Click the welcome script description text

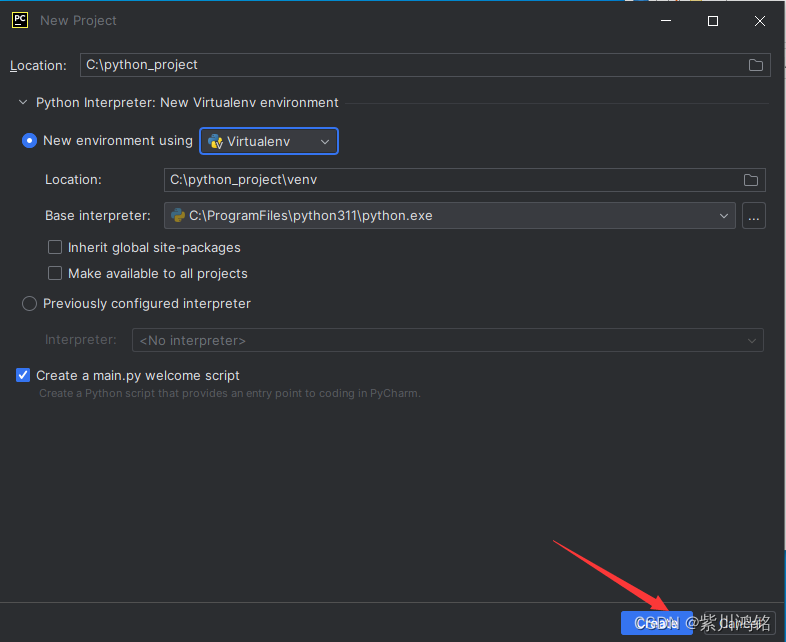pyautogui.click(x=230, y=393)
